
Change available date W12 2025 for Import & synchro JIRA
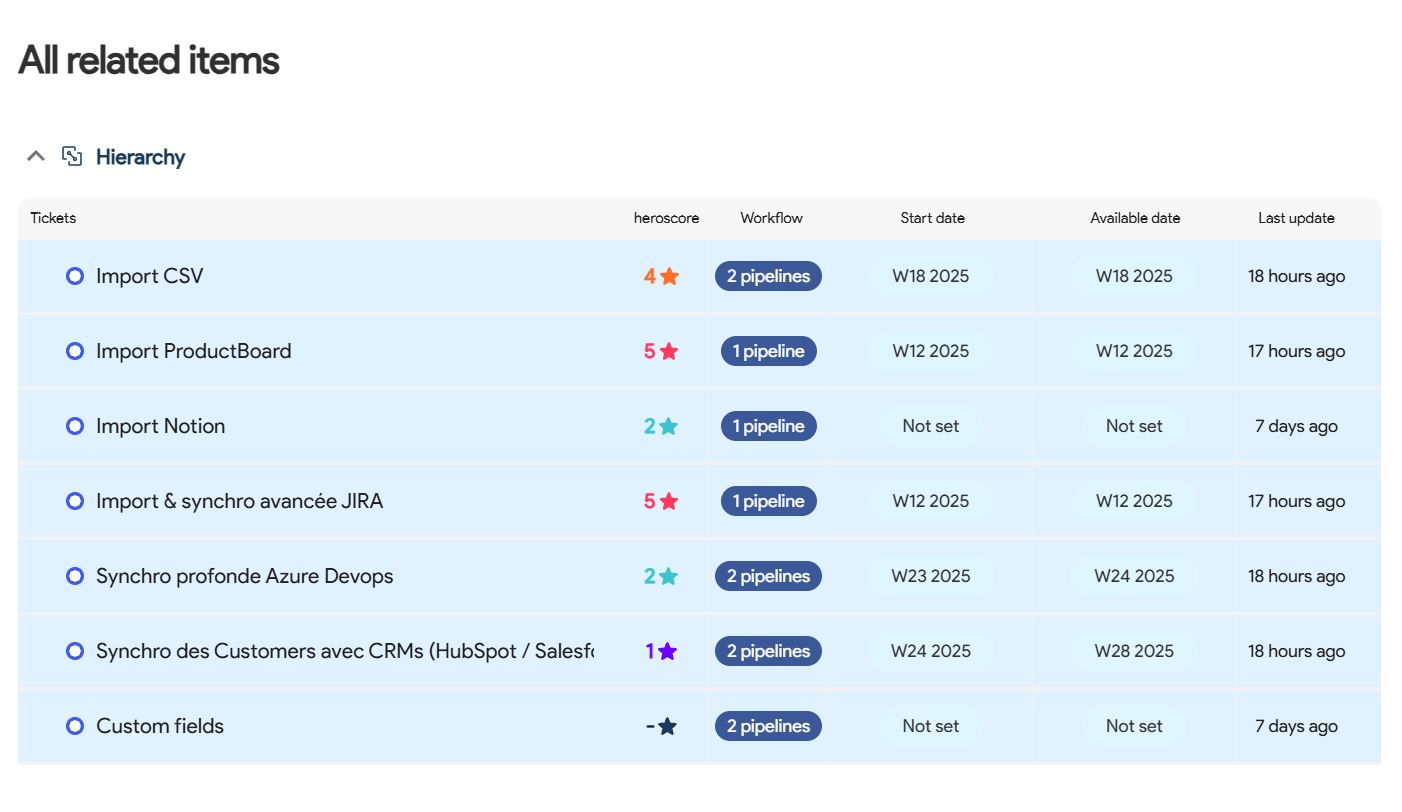pos(1134,501)
